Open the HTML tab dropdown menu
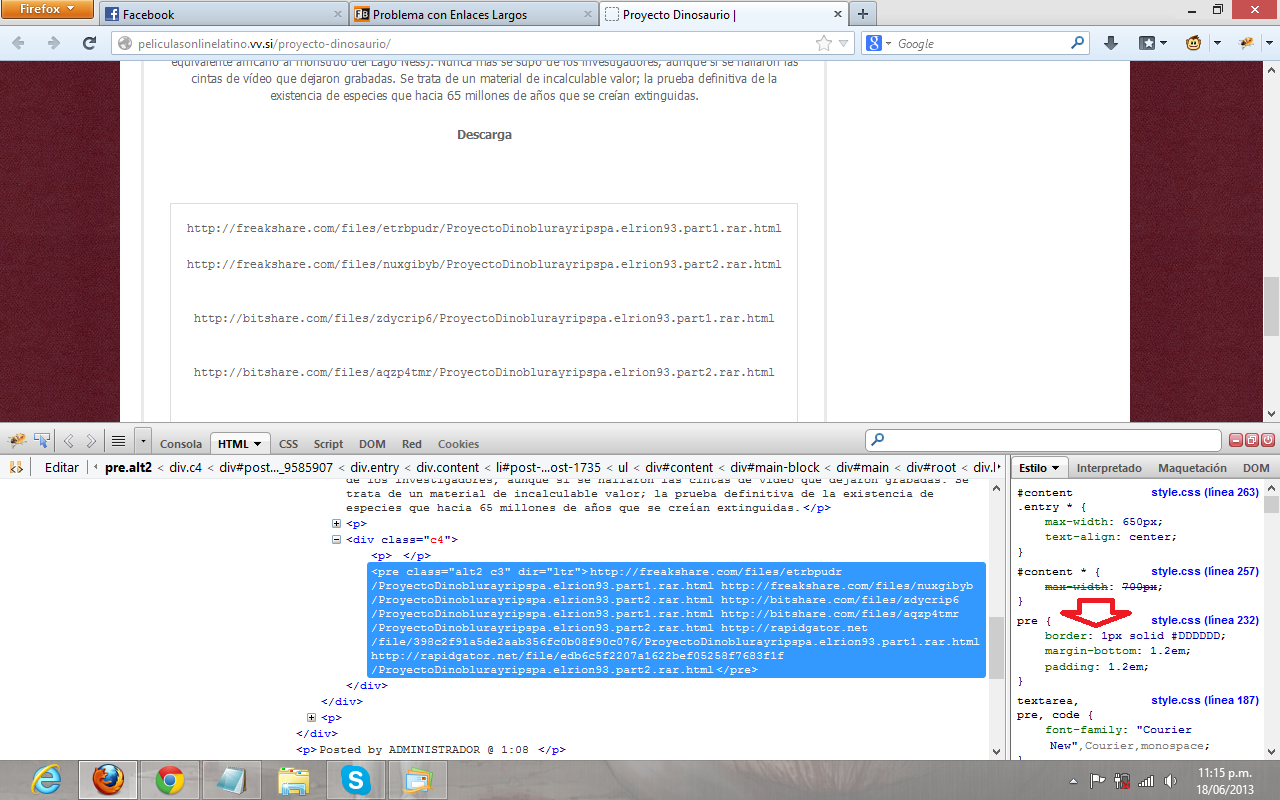Image resolution: width=1280 pixels, height=800 pixels. 257,444
